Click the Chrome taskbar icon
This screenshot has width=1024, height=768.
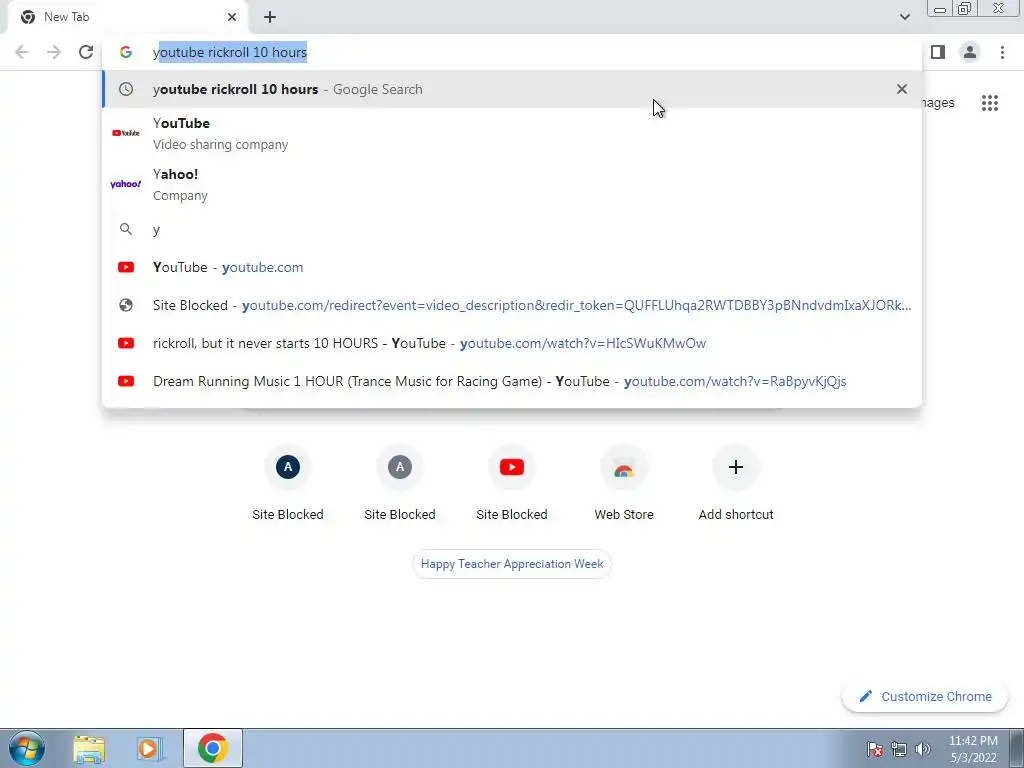[213, 748]
